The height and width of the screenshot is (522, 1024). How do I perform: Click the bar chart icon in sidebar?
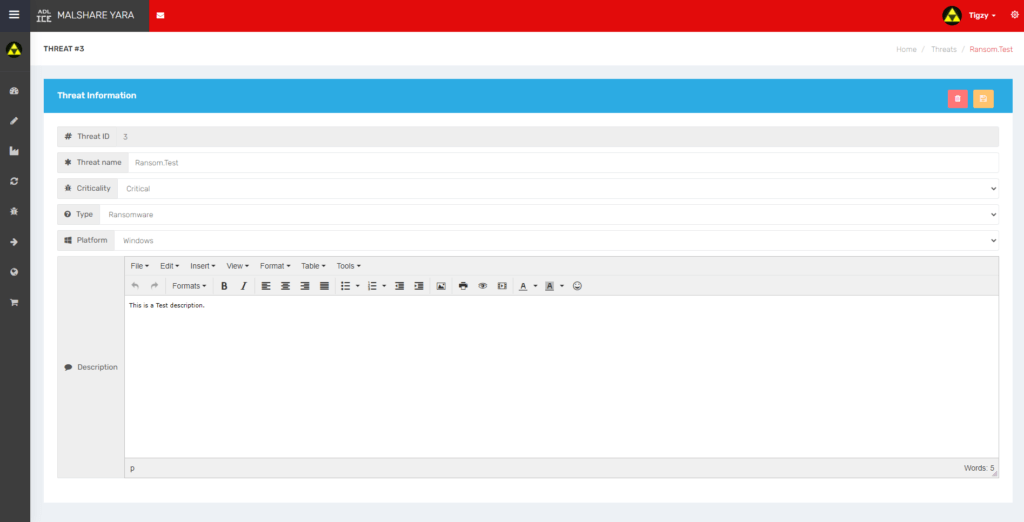tap(14, 151)
